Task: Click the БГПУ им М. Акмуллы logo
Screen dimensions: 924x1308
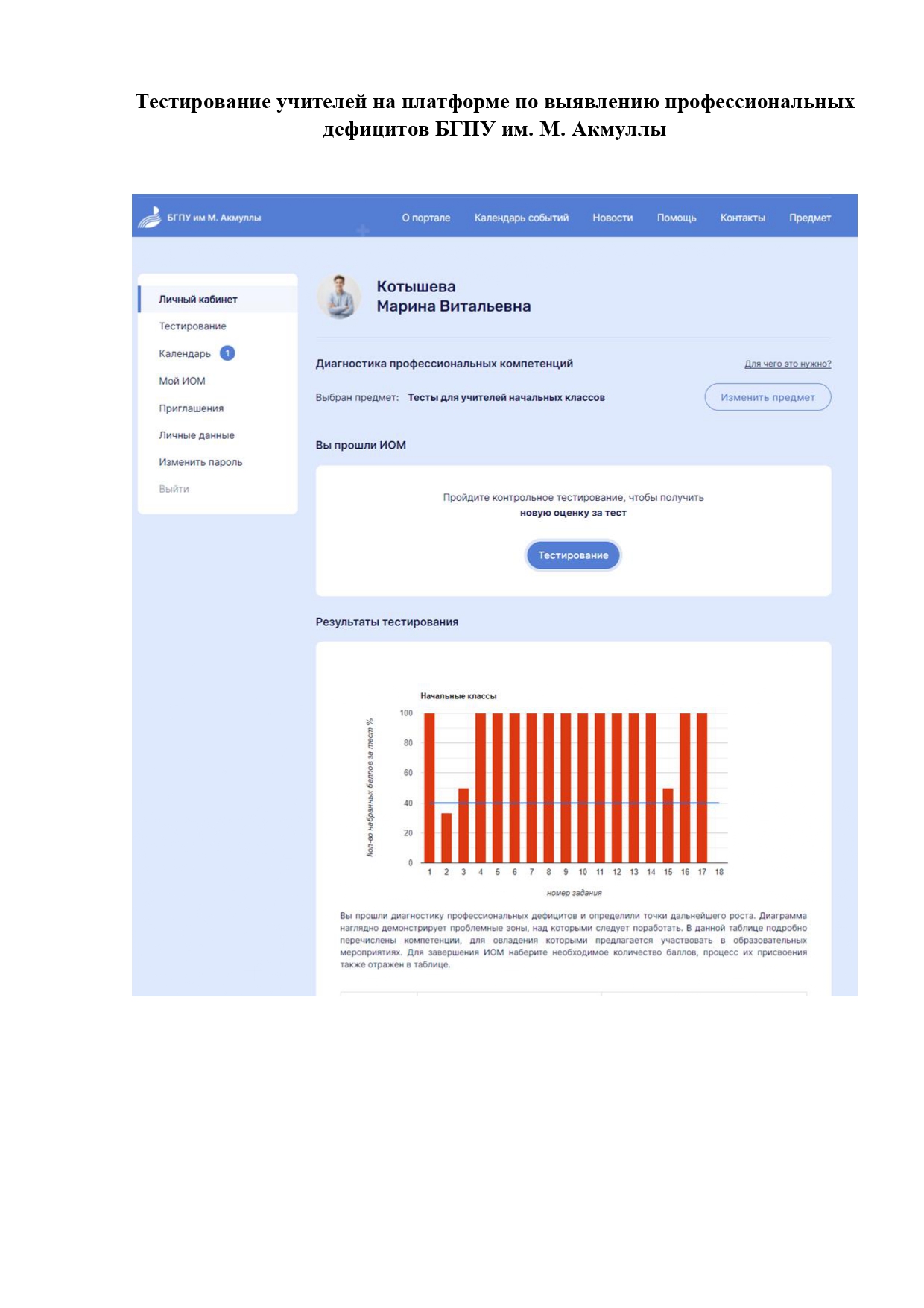Action: 200,218
